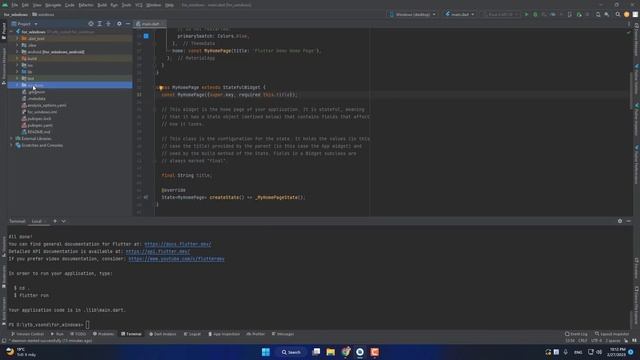
Task: Expand the android folder arrow
Action: coord(17,52)
